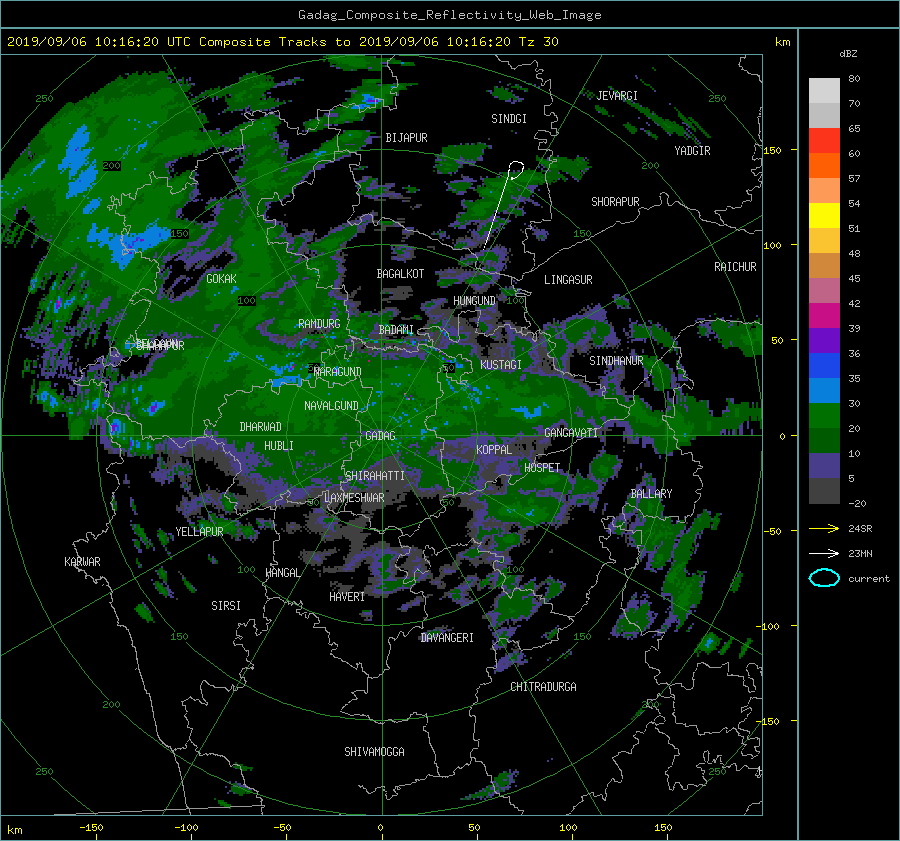Click the '80' value on dBZ scale

[x=854, y=79]
